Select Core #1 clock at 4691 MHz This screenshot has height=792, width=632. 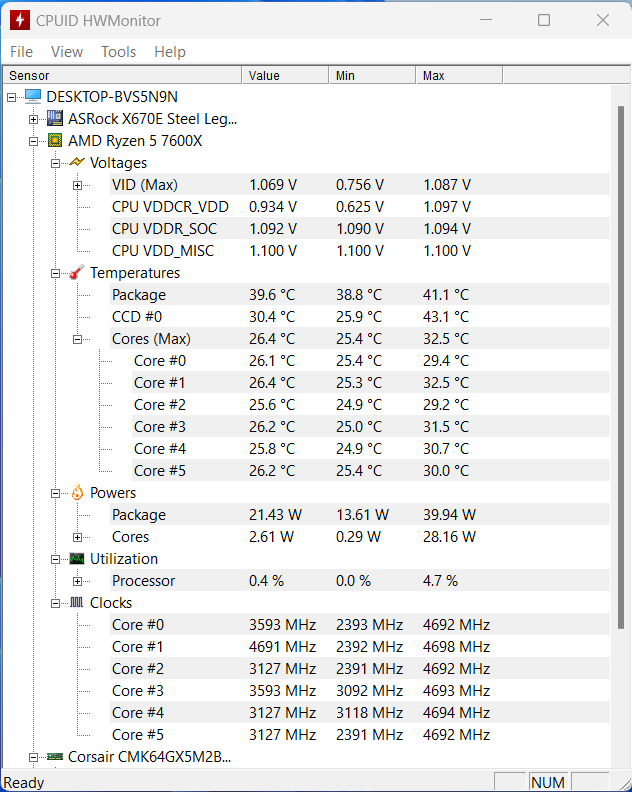(360, 647)
